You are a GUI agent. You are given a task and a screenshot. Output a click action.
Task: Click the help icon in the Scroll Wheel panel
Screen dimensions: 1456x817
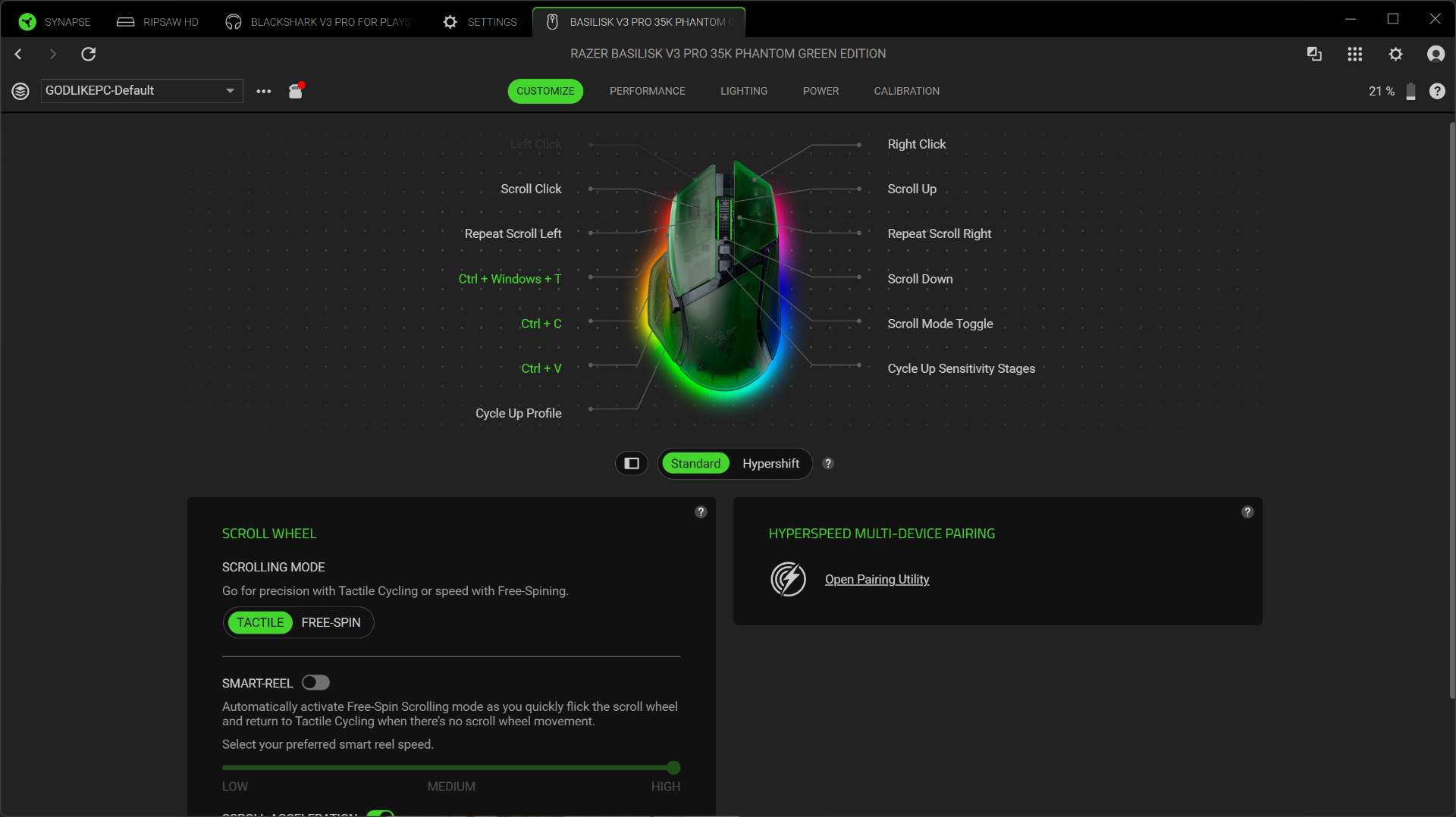pos(701,512)
